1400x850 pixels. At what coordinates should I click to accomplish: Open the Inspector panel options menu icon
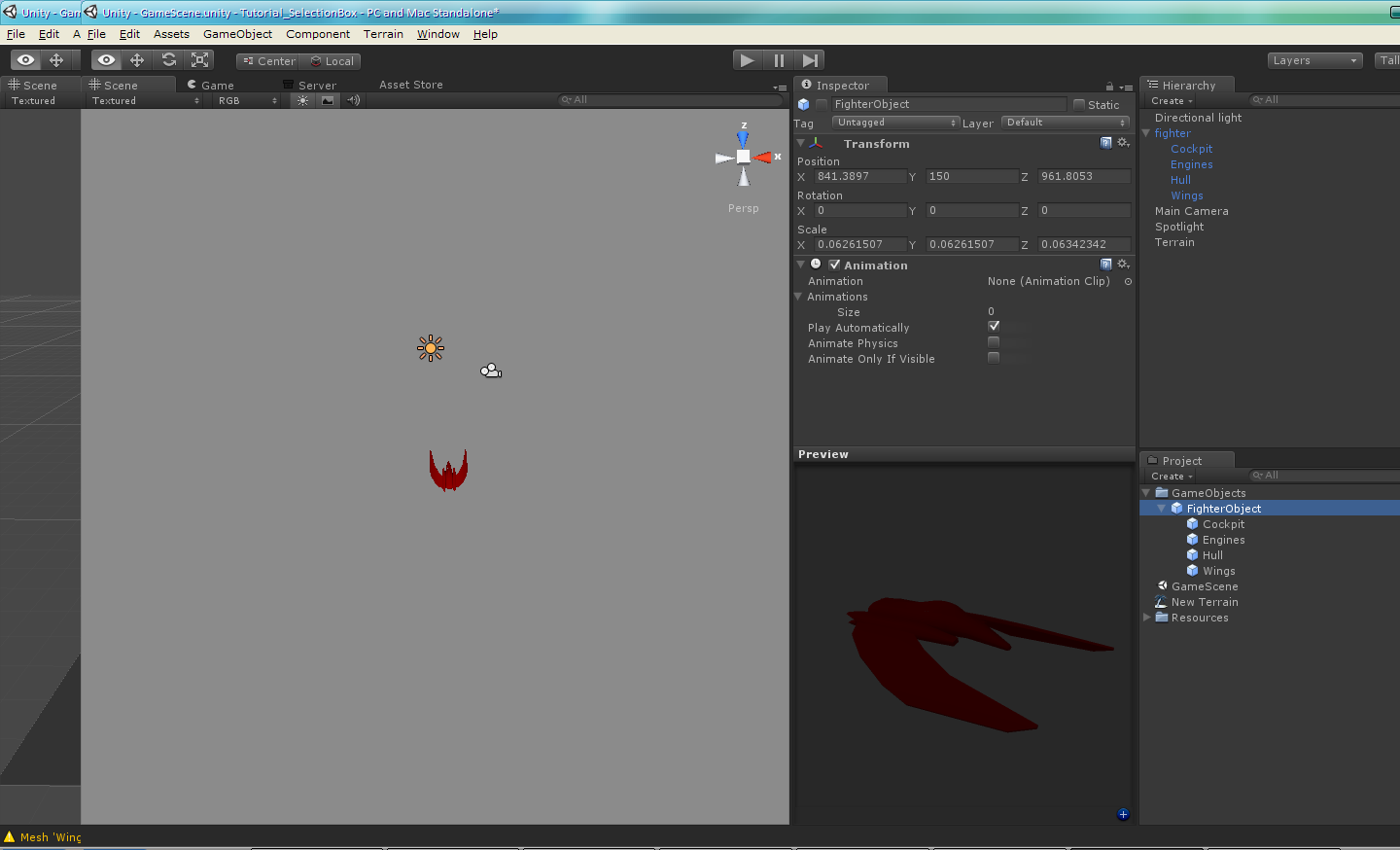1126,87
